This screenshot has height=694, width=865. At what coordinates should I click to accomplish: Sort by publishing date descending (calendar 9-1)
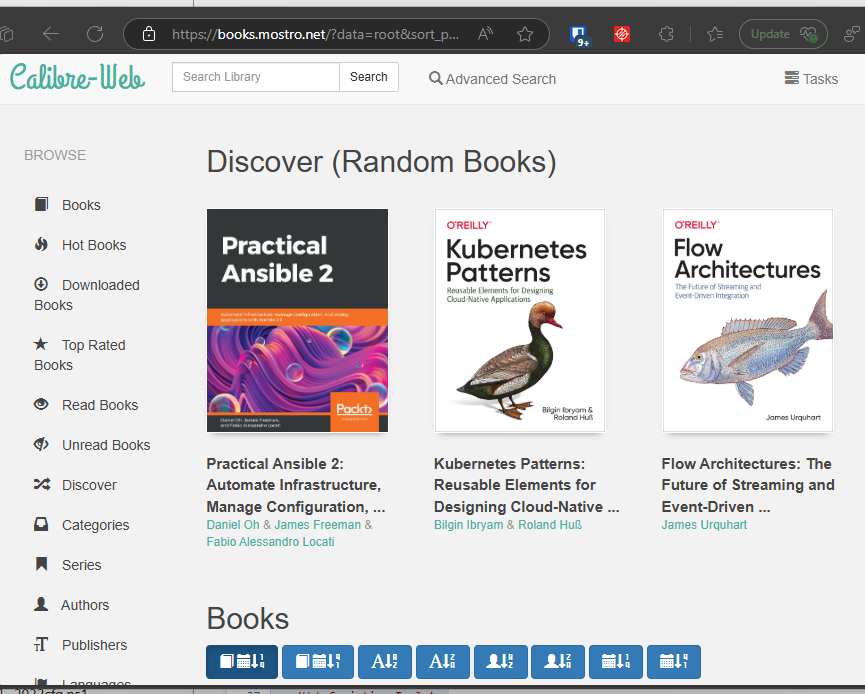coord(674,661)
